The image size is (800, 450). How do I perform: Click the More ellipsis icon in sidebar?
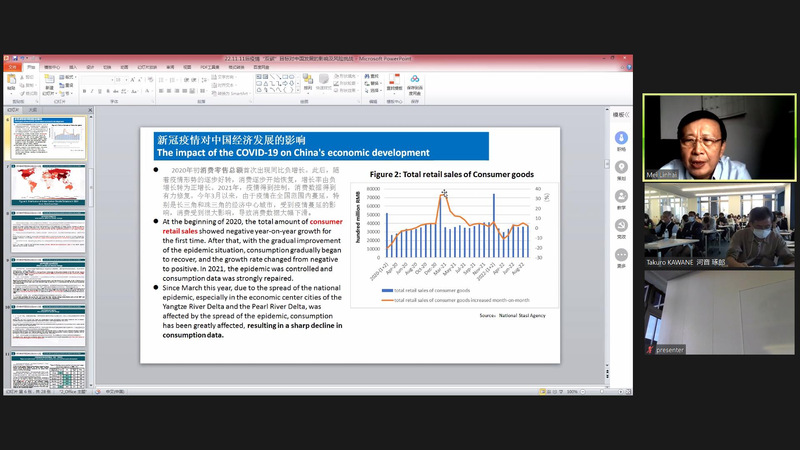[621, 254]
